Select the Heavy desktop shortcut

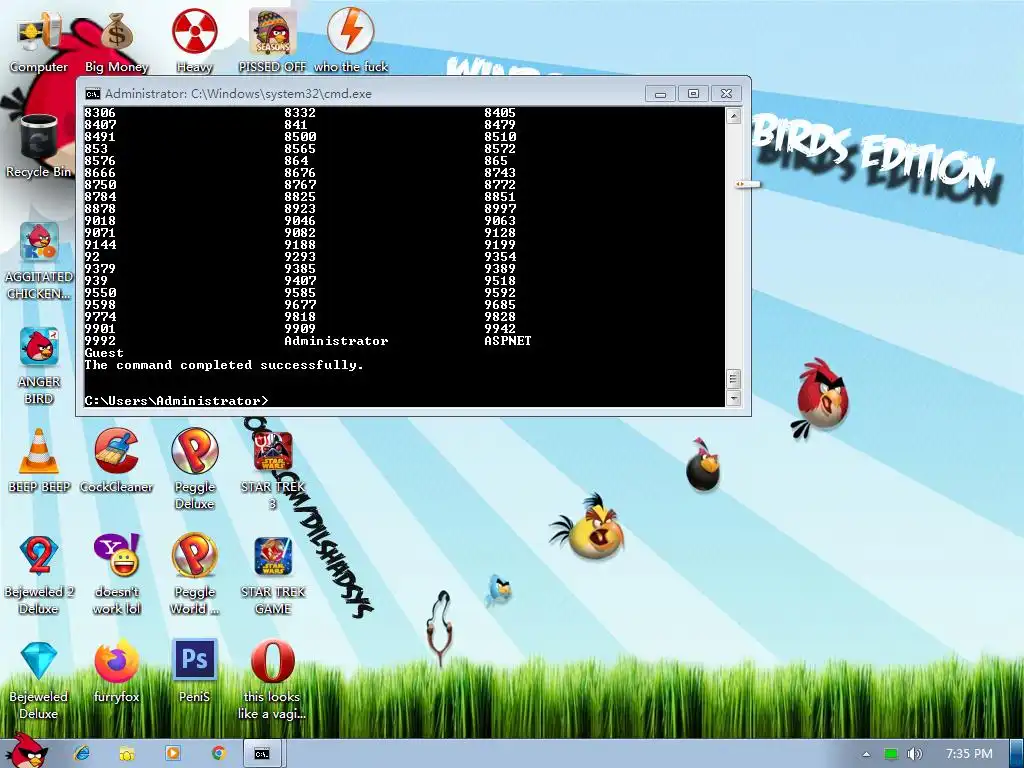[x=195, y=40]
